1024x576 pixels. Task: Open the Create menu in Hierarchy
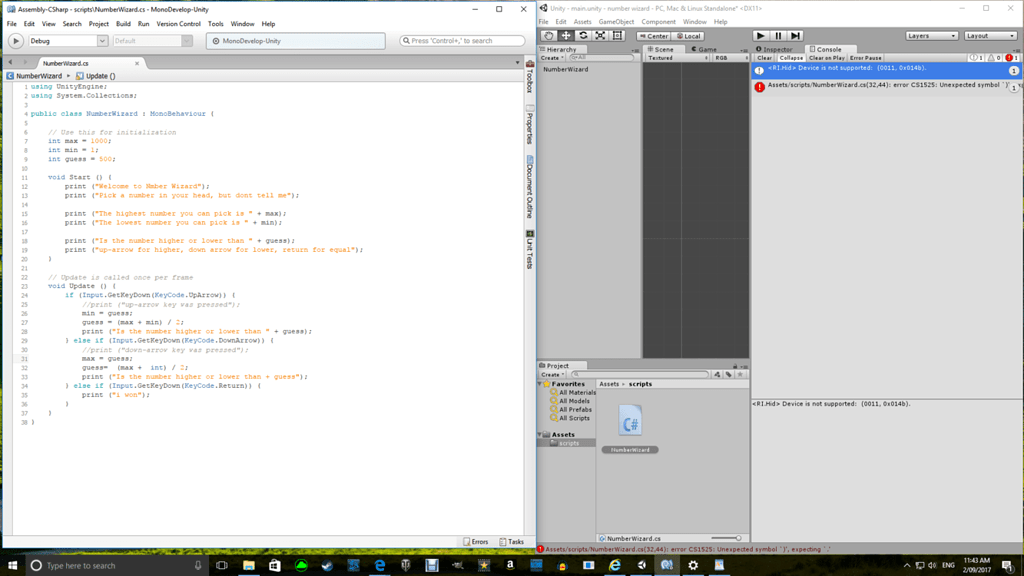click(551, 58)
